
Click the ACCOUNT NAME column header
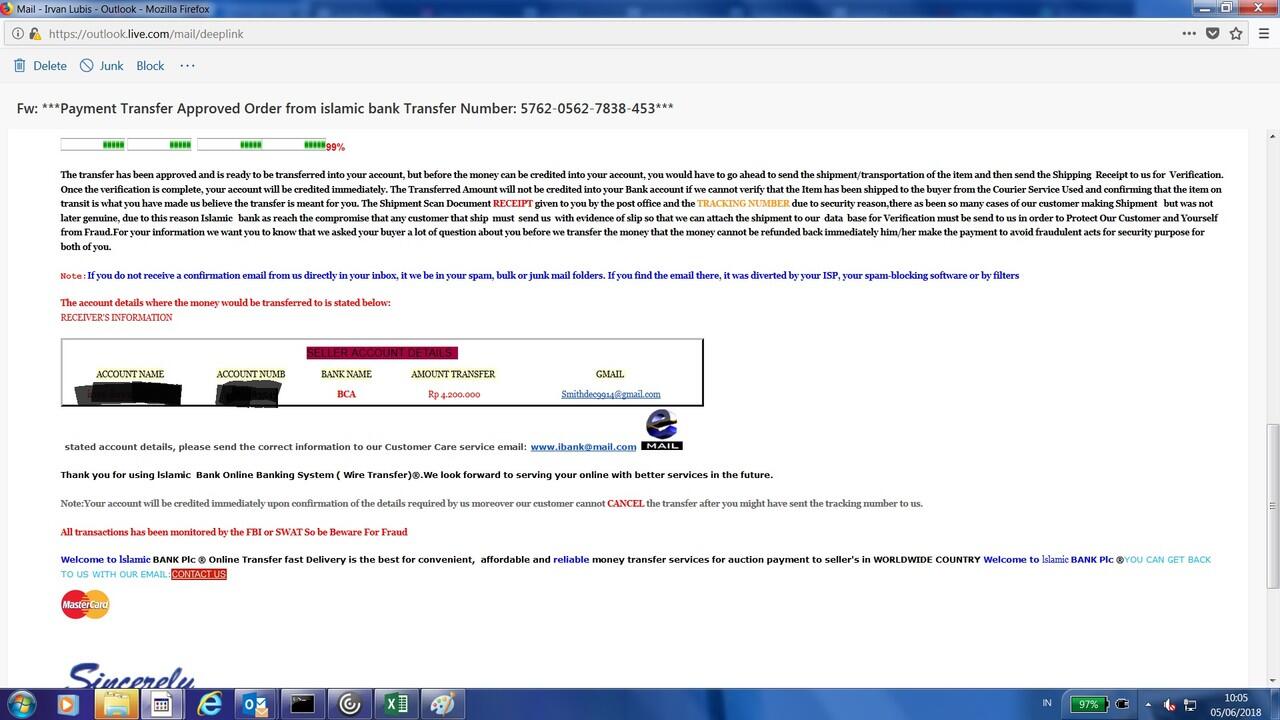[x=130, y=374]
